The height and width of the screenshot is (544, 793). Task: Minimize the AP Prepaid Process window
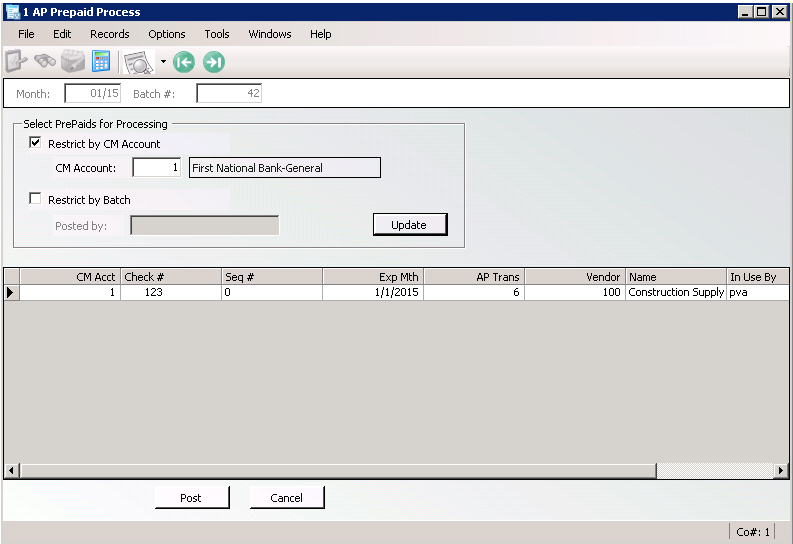pos(744,11)
